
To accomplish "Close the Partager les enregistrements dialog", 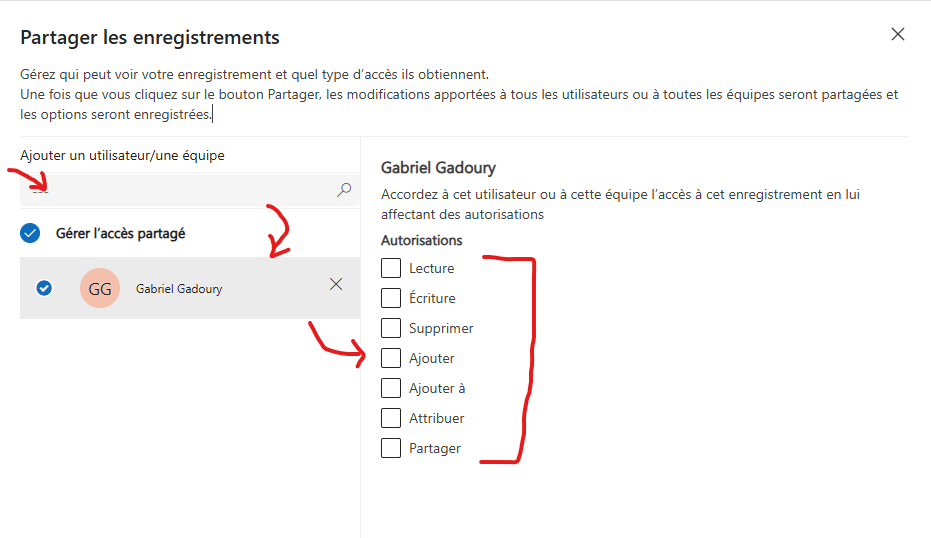I will click(898, 34).
